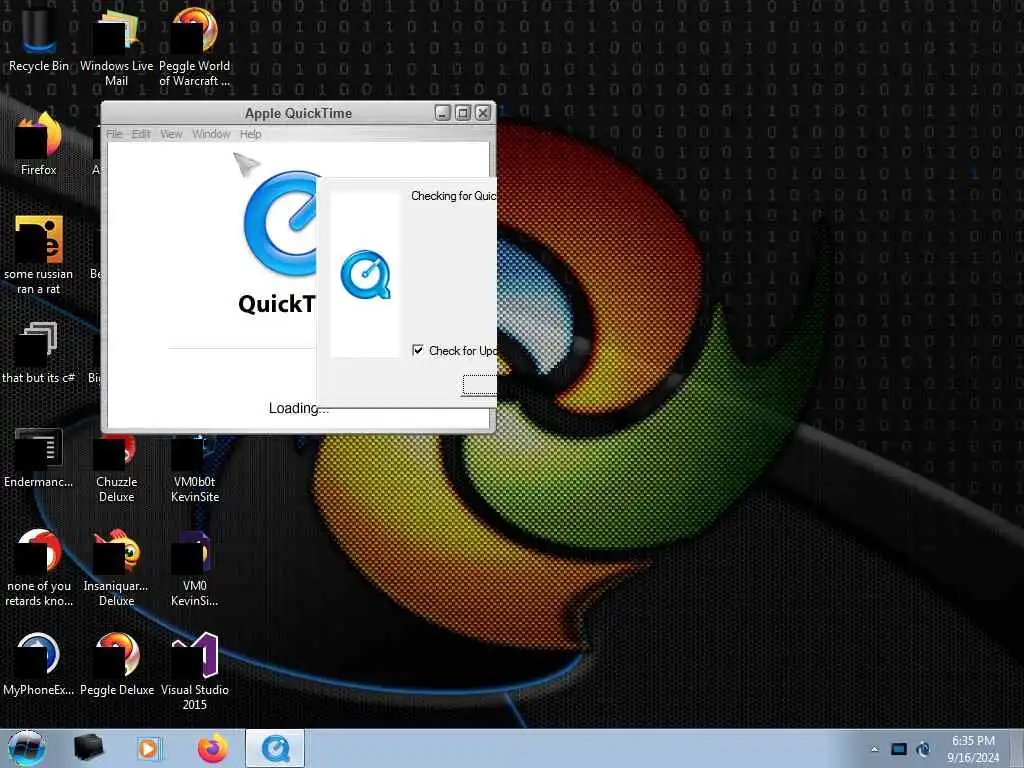Open the clock showing 6:35 PM
Image resolution: width=1024 pixels, height=768 pixels.
point(973,748)
